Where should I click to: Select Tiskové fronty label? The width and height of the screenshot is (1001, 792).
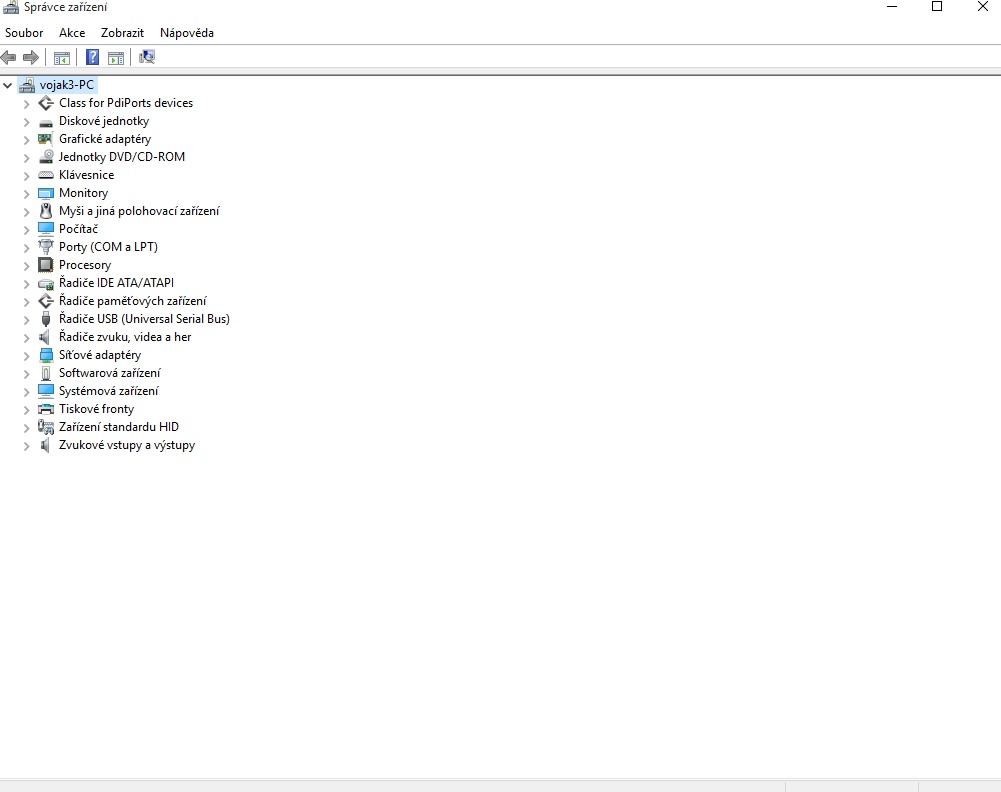coord(96,409)
